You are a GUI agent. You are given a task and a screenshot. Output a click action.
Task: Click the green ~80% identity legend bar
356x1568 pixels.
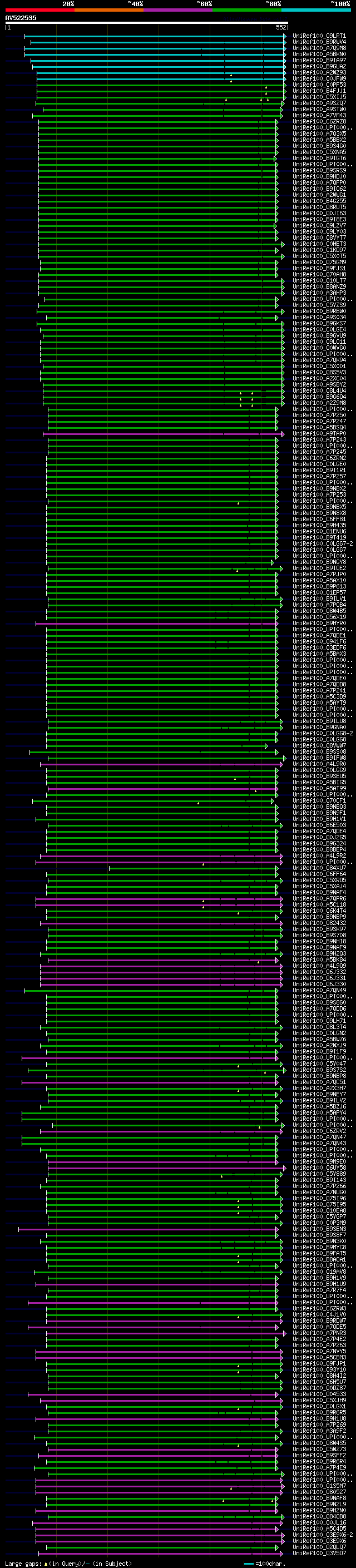pos(247,10)
